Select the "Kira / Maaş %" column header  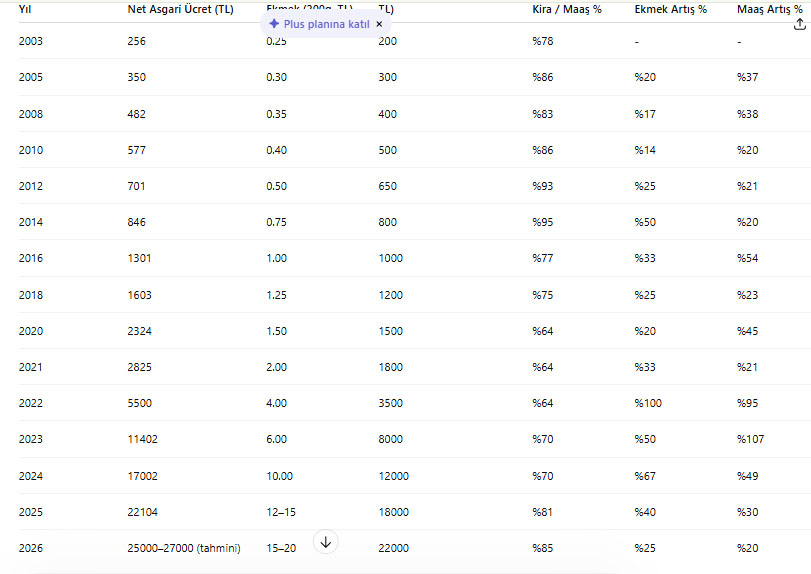pyautogui.click(x=566, y=9)
